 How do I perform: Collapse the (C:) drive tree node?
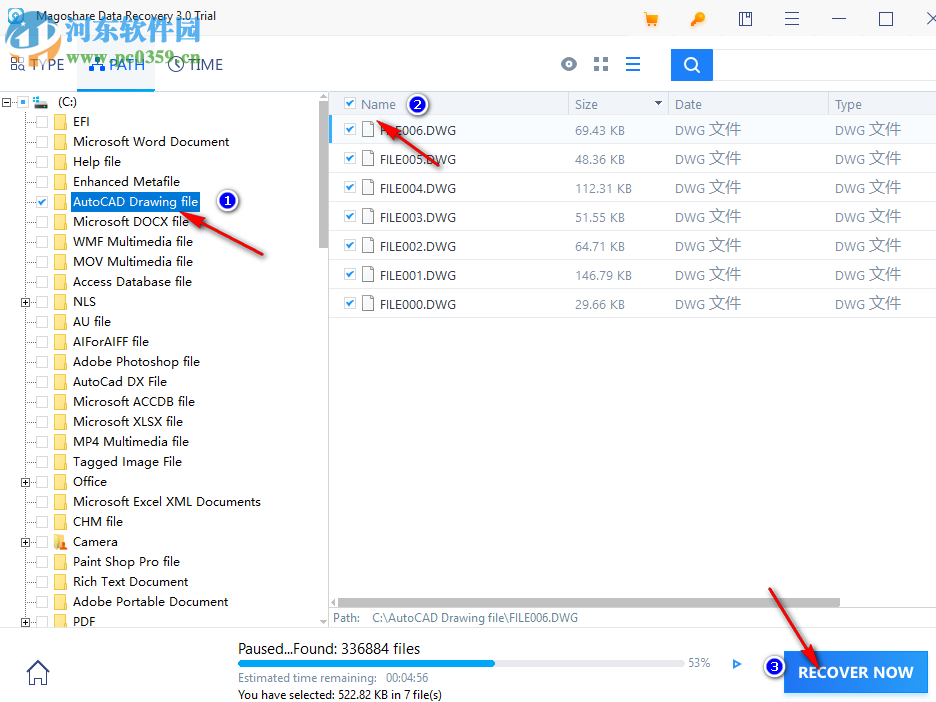(x=7, y=101)
